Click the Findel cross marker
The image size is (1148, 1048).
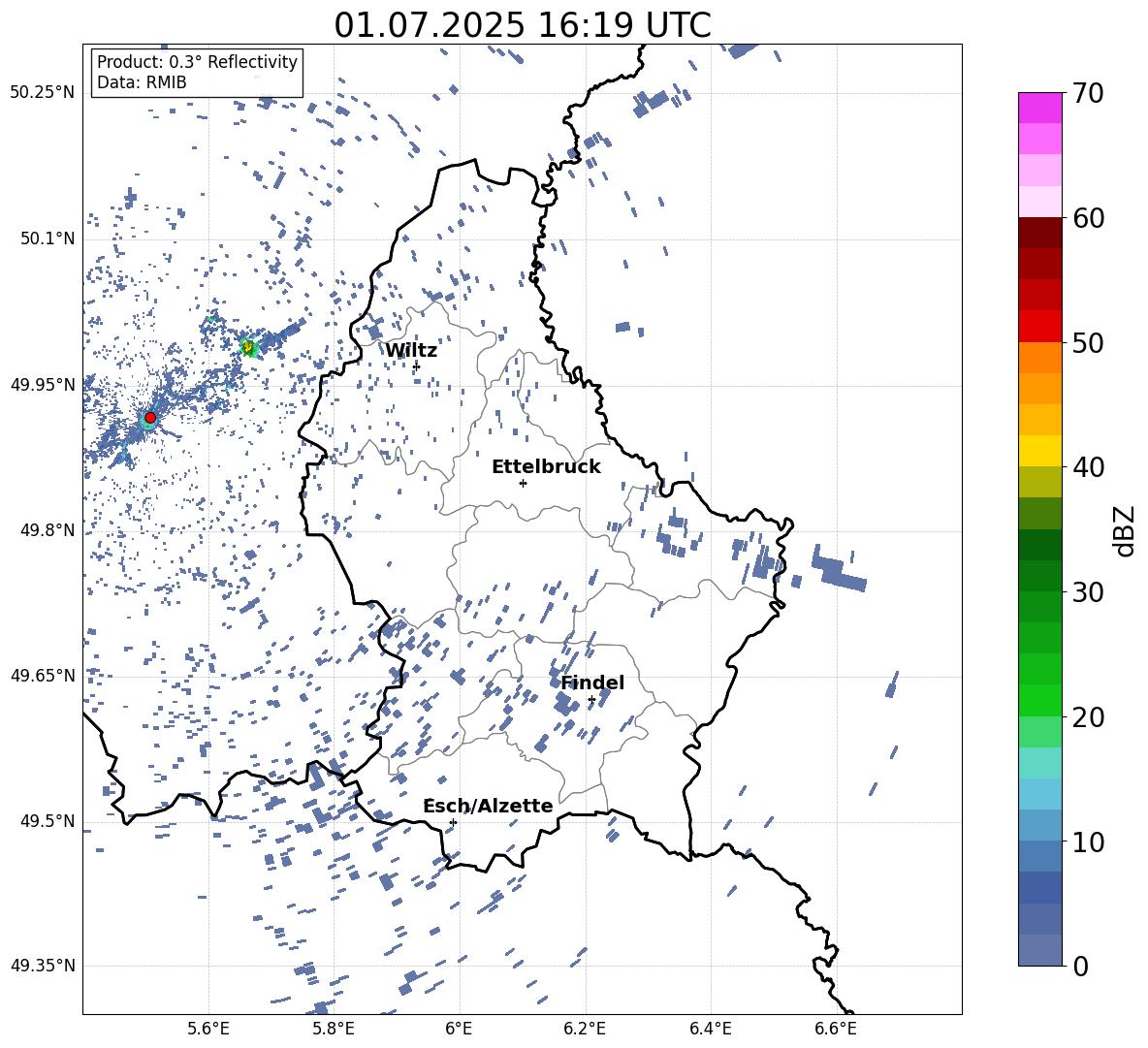[x=591, y=700]
